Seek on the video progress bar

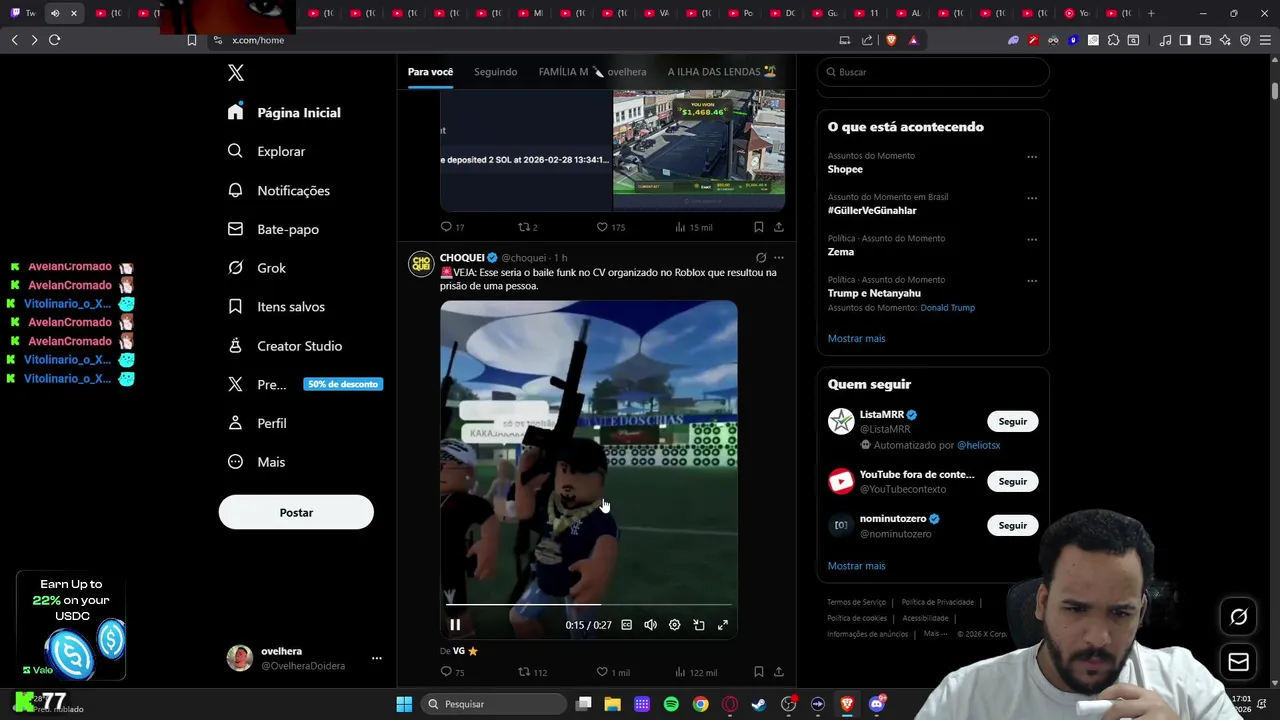589,605
